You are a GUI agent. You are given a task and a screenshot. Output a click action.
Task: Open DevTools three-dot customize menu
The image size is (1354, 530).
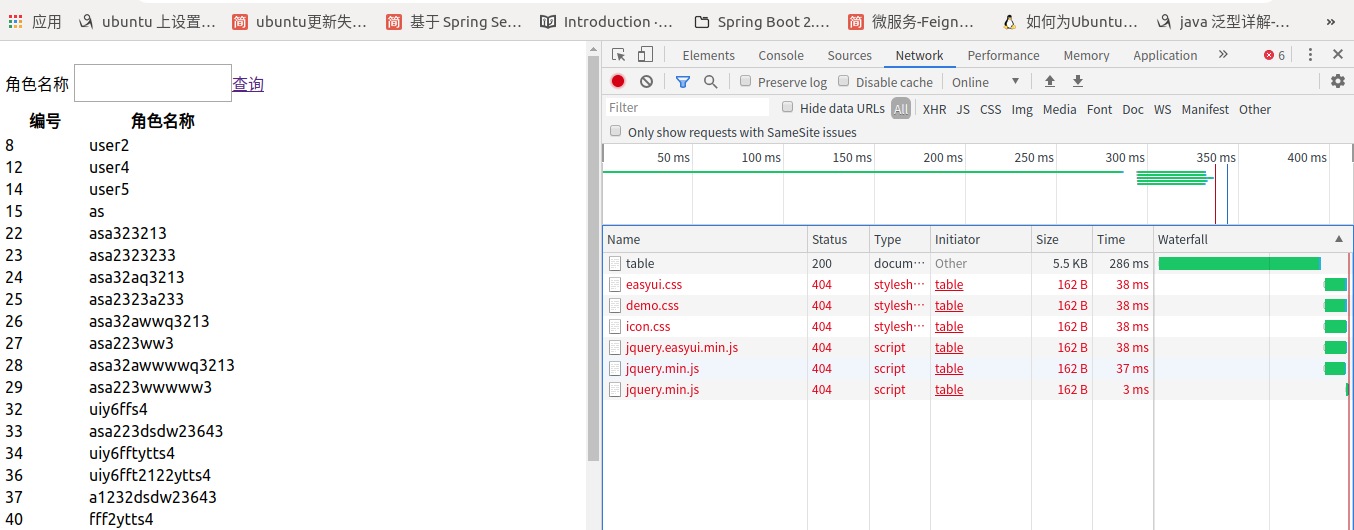1310,55
